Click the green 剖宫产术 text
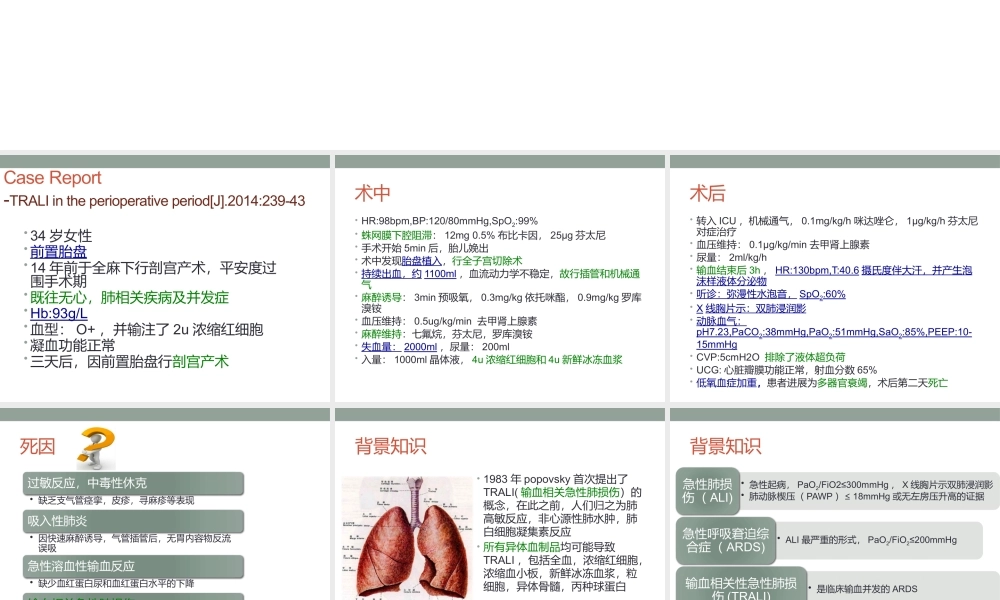Screen dimensions: 1000x600 tap(200, 361)
